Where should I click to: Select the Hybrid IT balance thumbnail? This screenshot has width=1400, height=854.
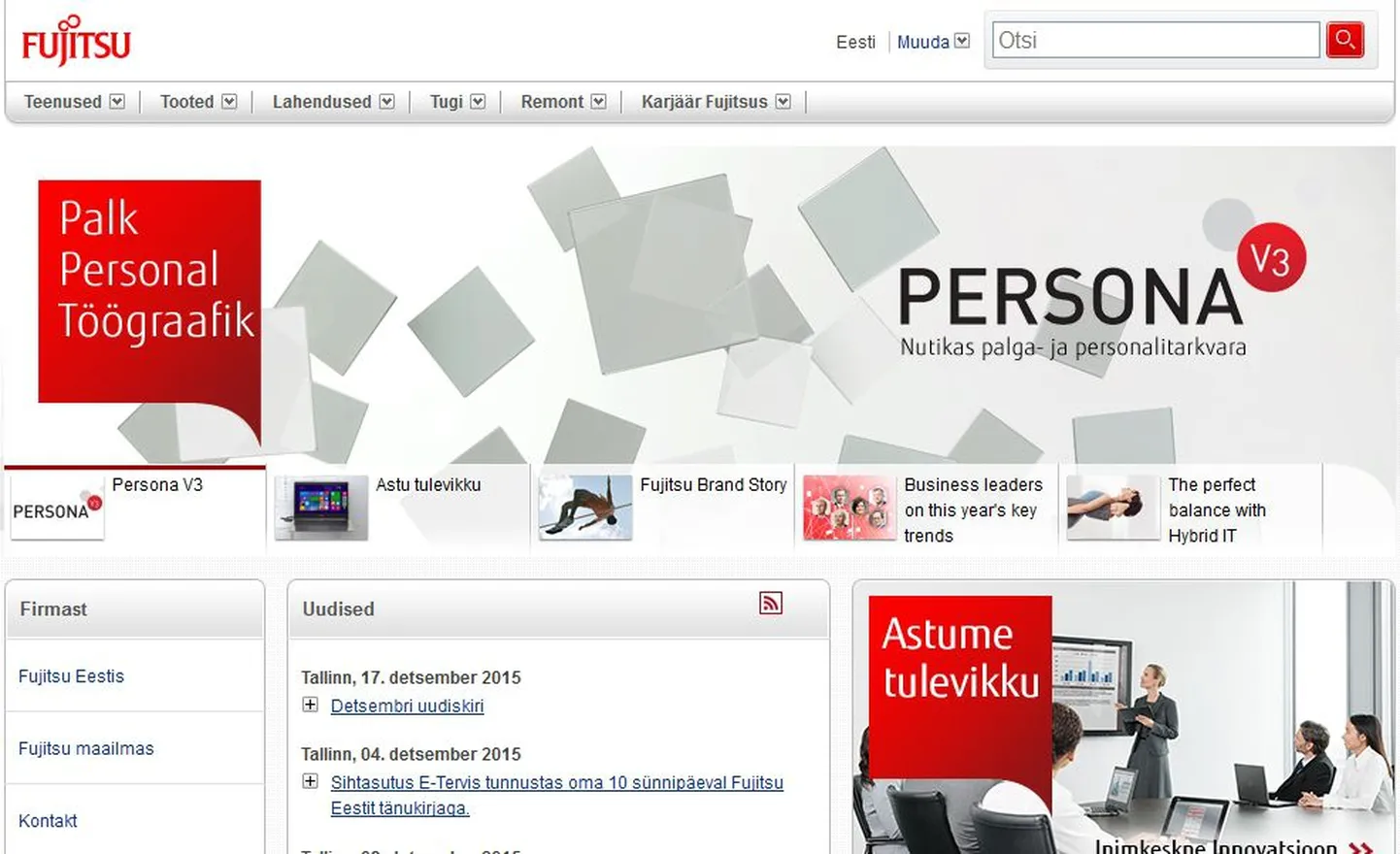pyautogui.click(x=1114, y=508)
